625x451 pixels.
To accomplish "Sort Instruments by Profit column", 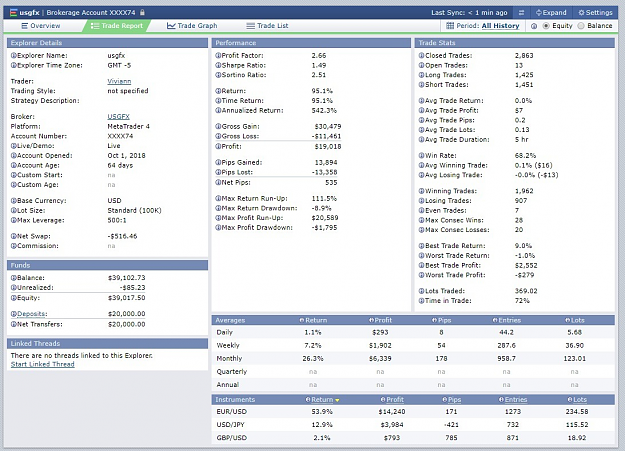I will pyautogui.click(x=395, y=400).
